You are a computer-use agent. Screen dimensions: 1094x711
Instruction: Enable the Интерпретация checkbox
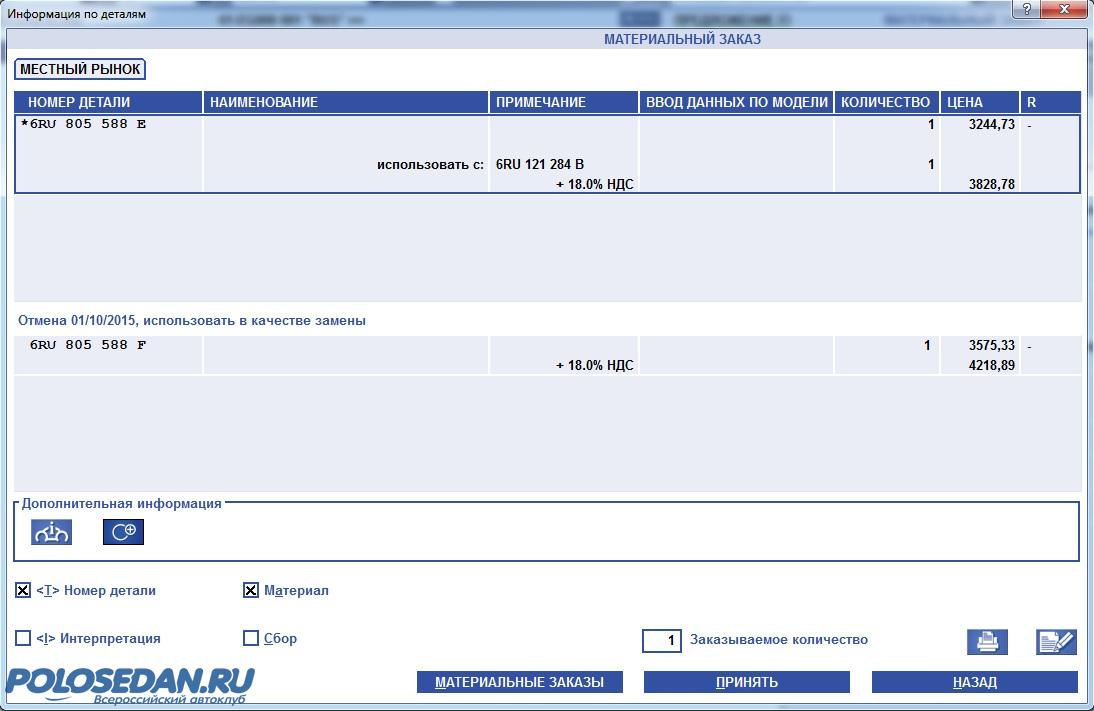tap(23, 638)
